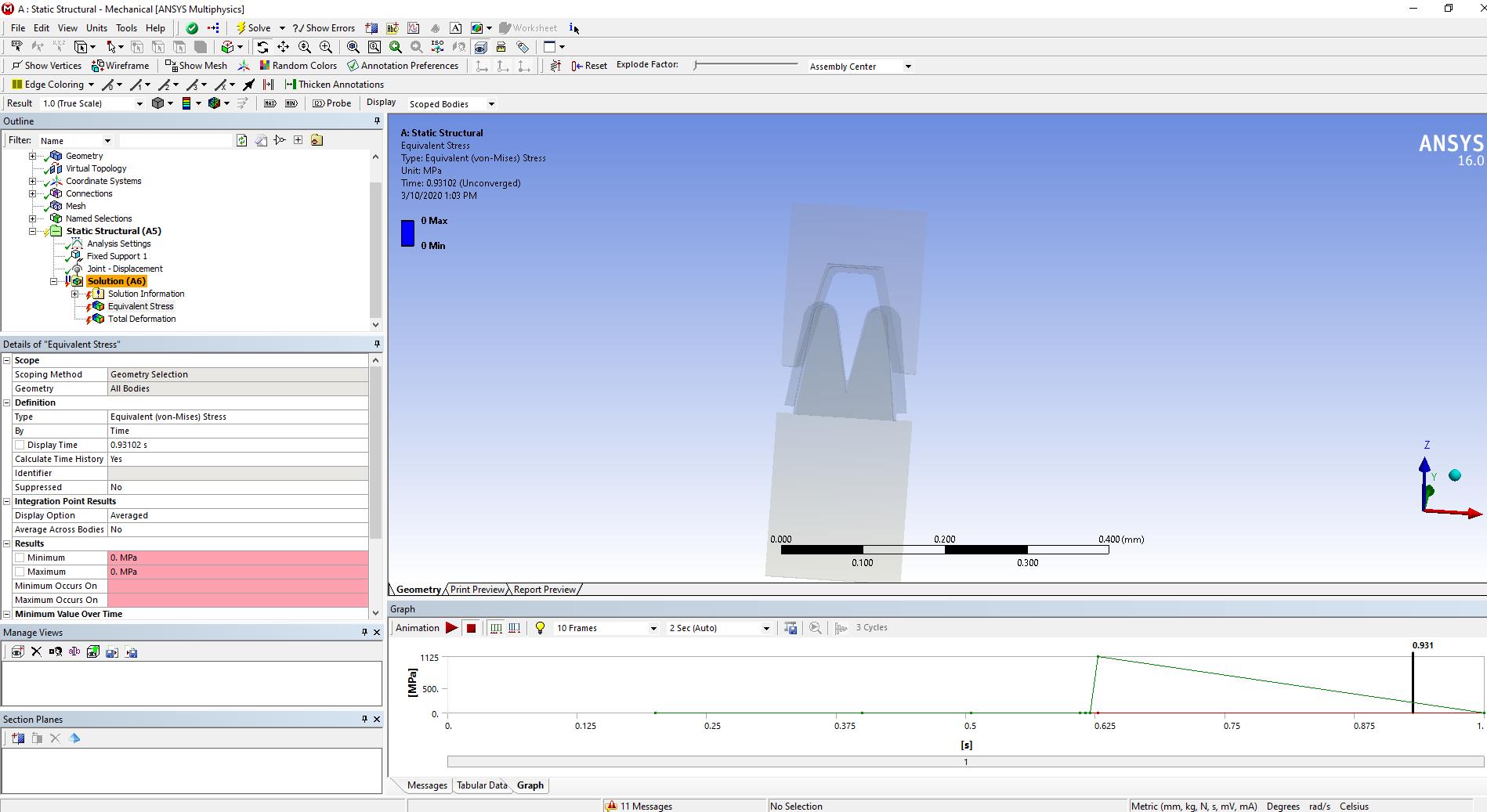This screenshot has height=812, width=1487.
Task: Click the Max annotation icon
Action: [x=270, y=103]
